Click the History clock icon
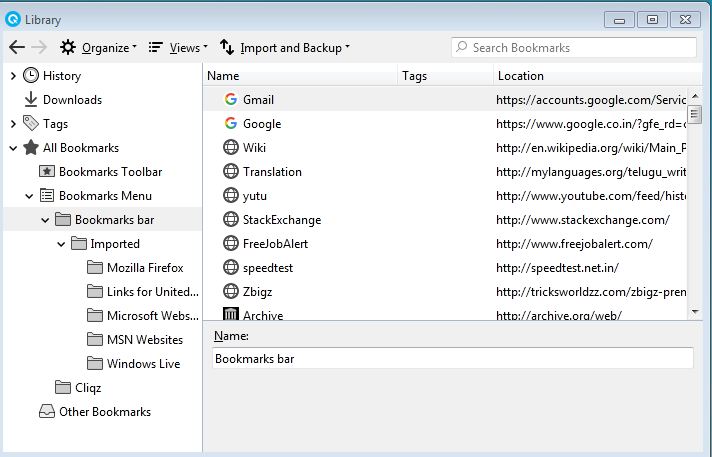 tap(31, 75)
